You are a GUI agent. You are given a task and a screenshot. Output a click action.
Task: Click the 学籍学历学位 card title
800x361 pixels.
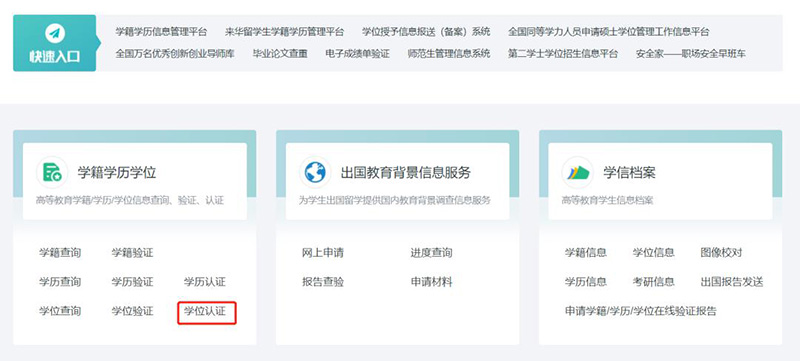pos(117,173)
